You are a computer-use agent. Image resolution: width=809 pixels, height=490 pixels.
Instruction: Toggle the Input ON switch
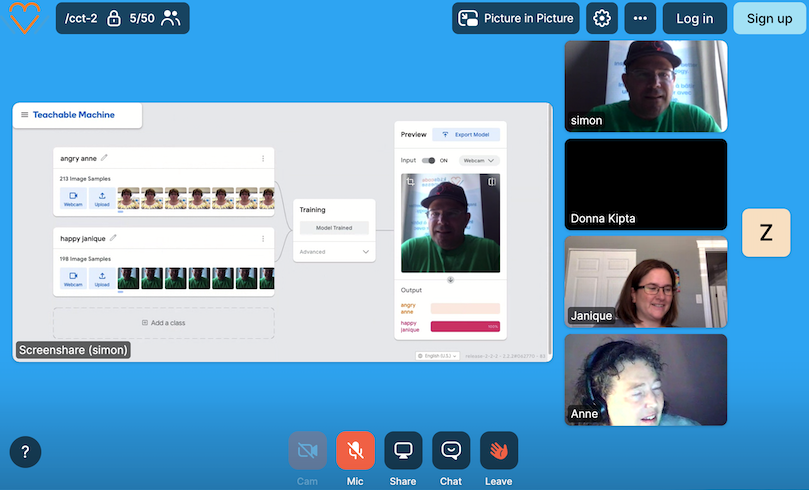[428, 160]
